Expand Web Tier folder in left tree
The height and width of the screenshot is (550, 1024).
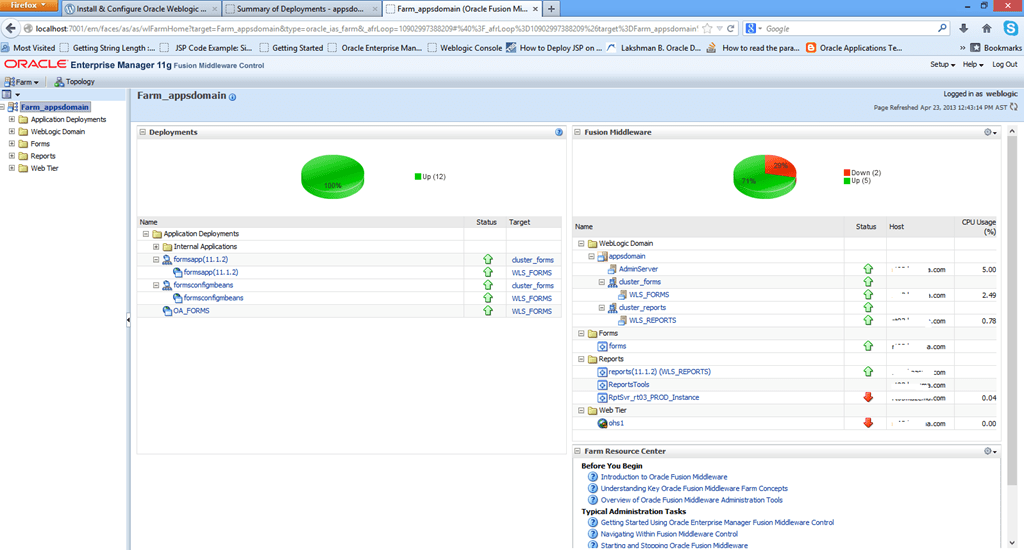(12, 168)
